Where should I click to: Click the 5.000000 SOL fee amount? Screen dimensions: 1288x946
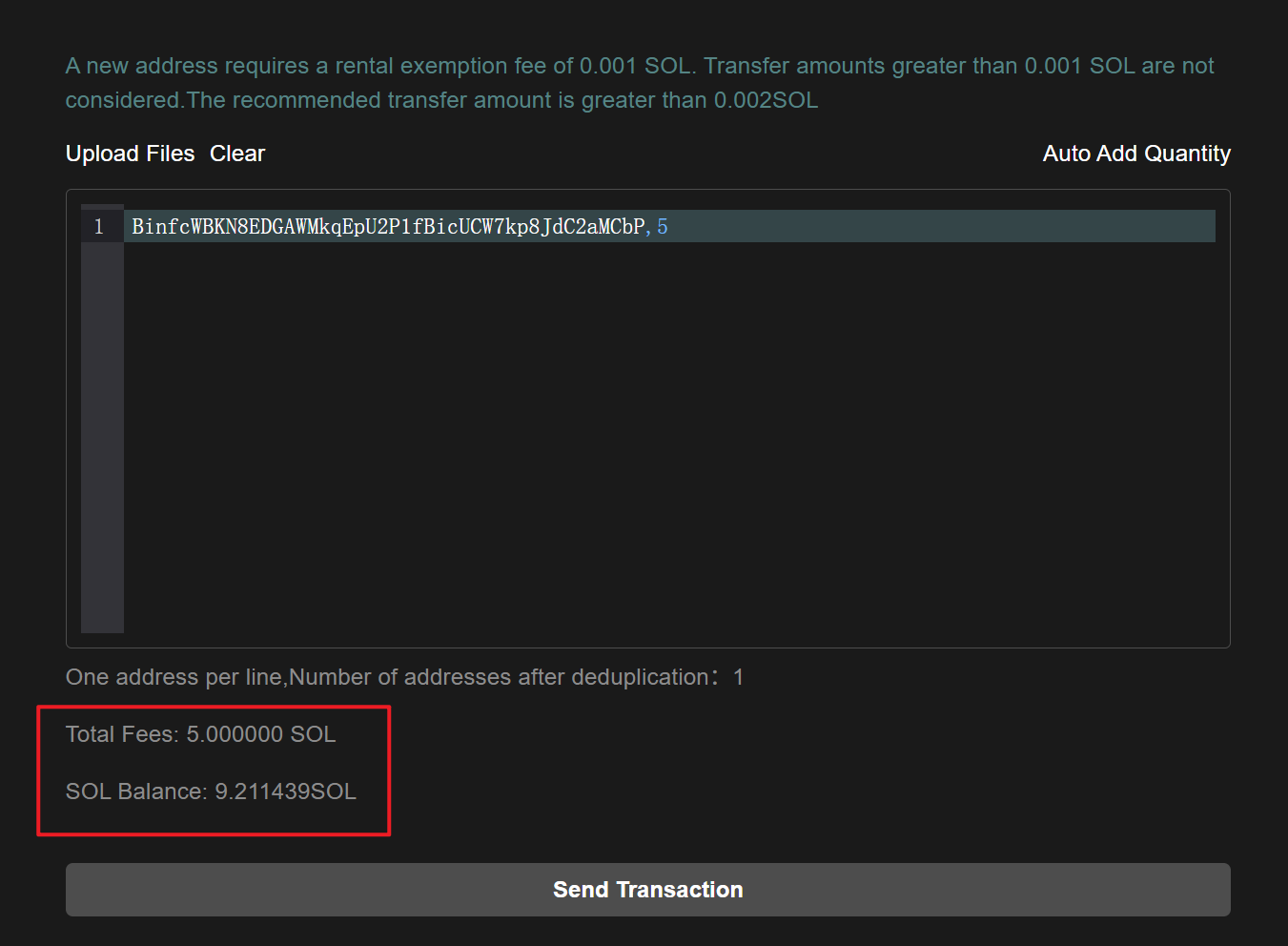point(260,734)
